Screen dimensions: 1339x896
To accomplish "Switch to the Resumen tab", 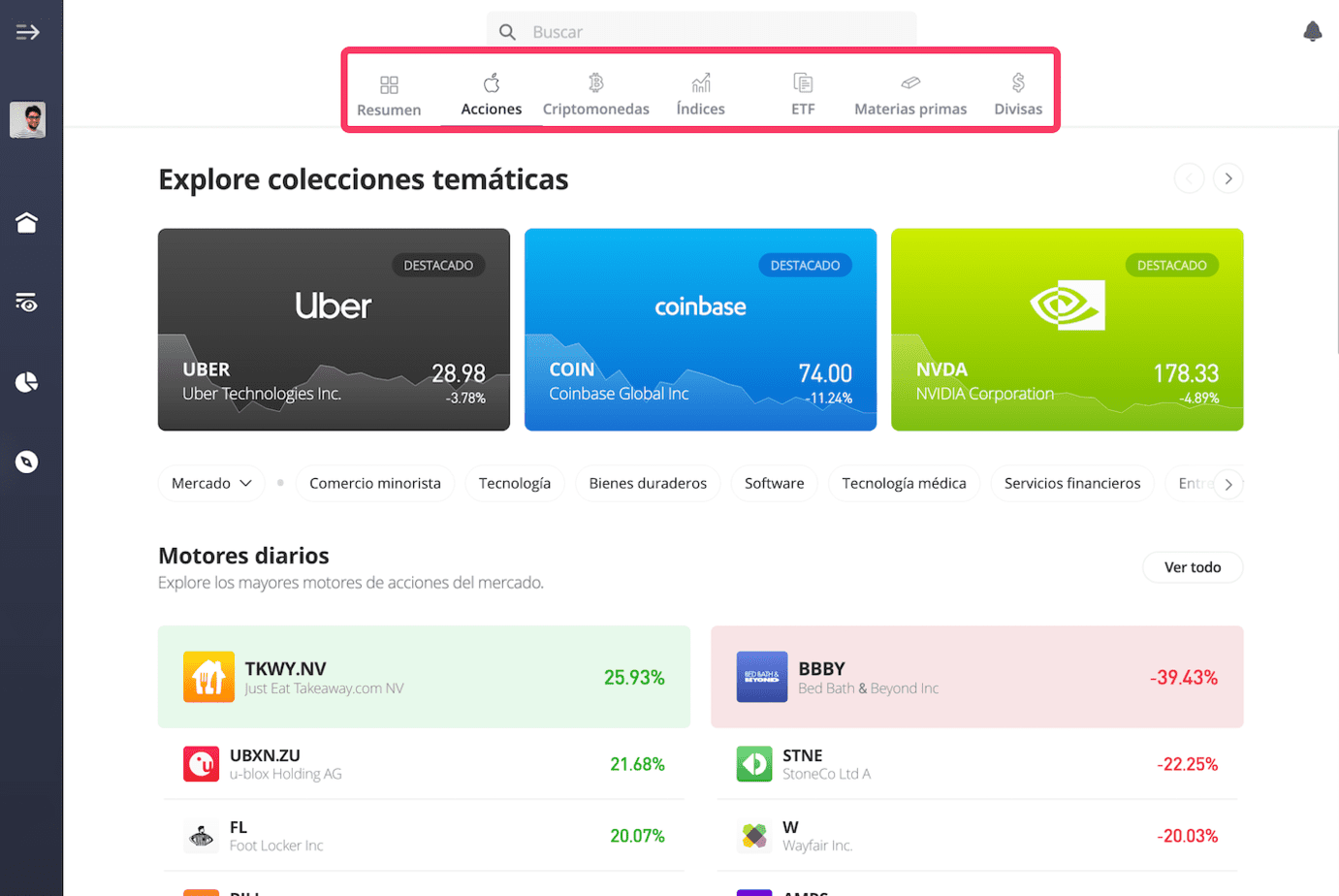I will [389, 110].
